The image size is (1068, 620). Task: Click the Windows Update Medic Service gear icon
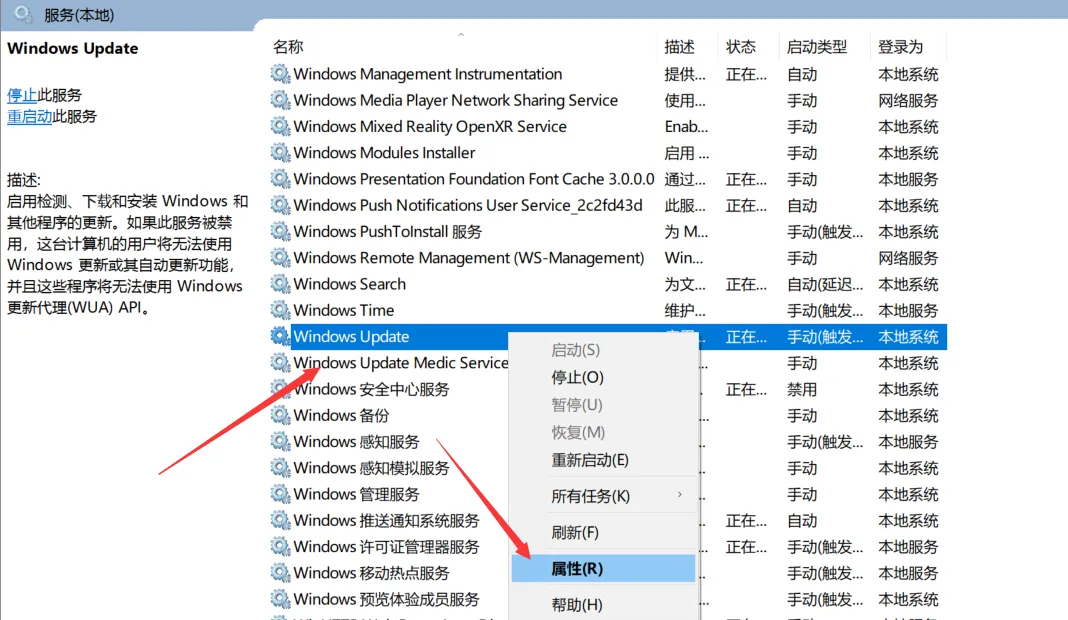(x=281, y=363)
